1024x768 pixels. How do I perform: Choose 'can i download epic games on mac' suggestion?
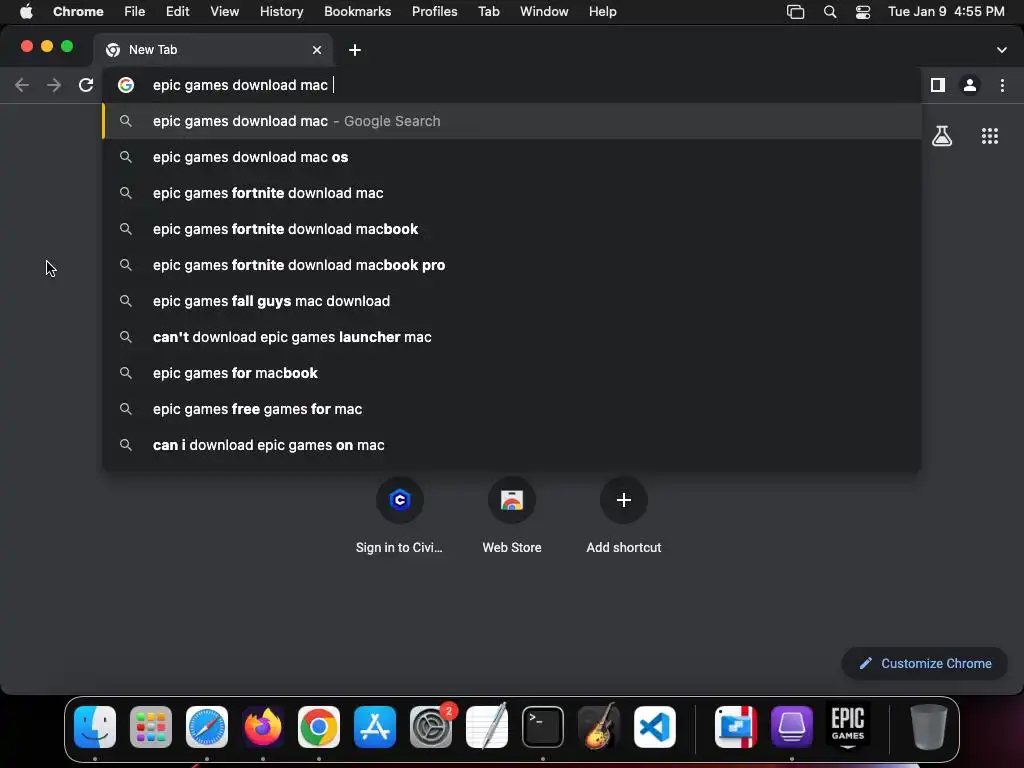(512, 444)
